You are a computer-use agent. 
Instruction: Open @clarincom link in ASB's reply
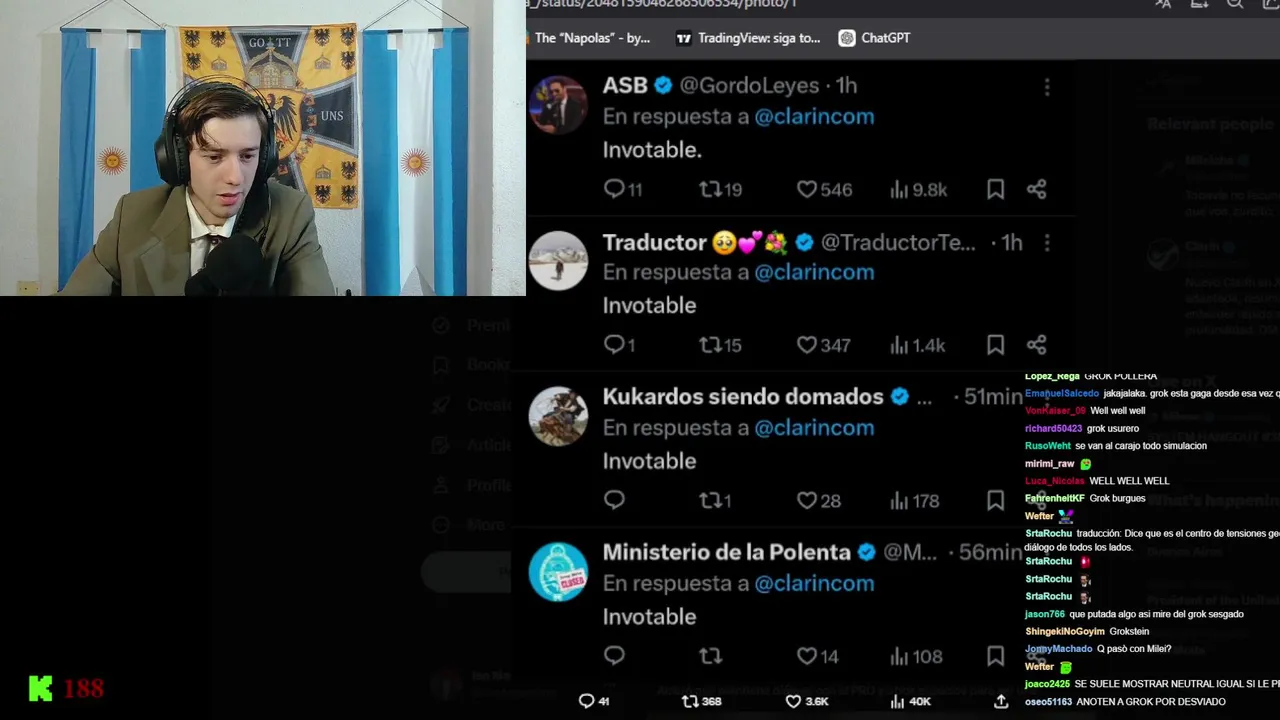click(x=814, y=116)
